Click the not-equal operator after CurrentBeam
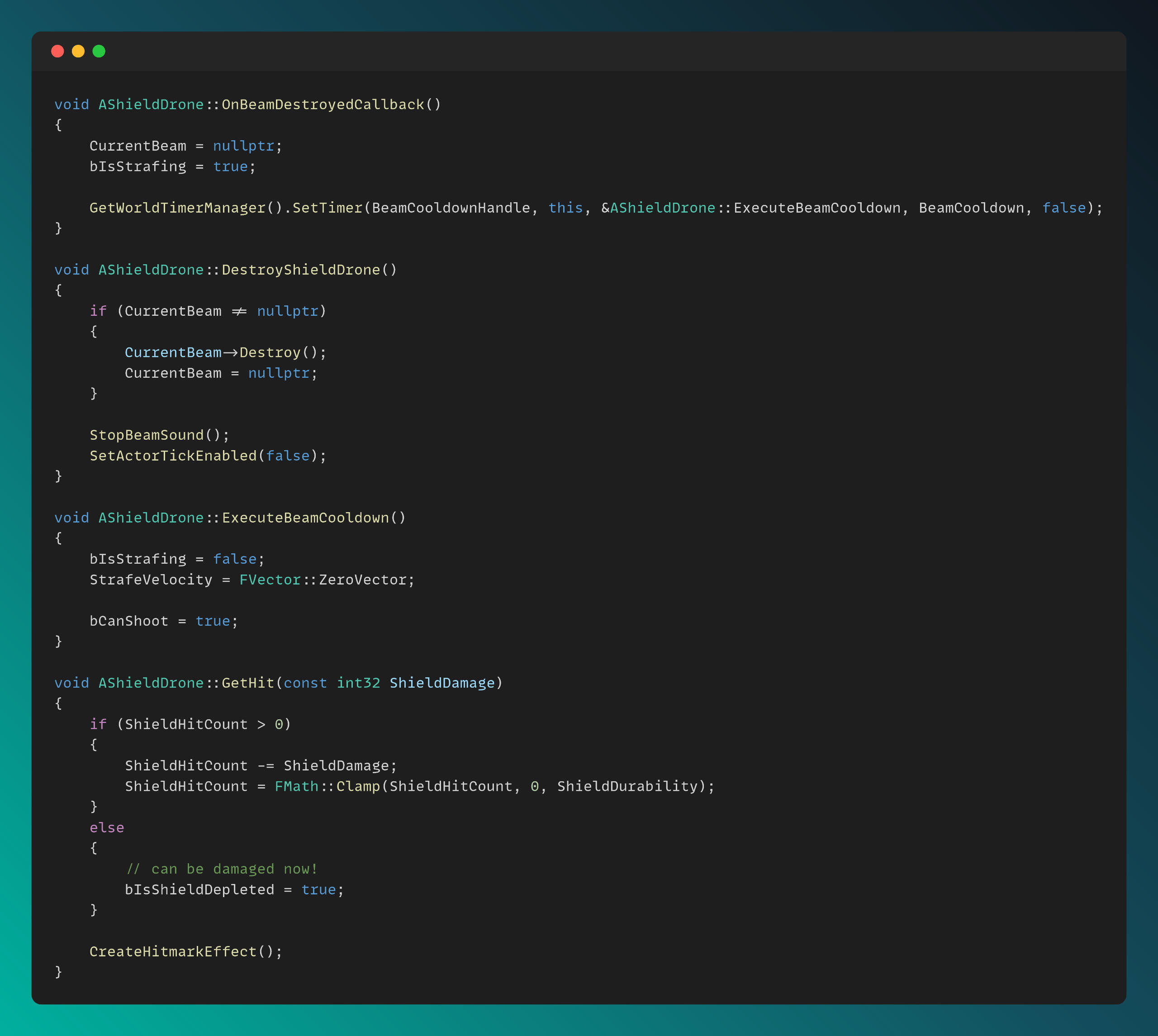This screenshot has width=1158, height=1036. [x=239, y=311]
